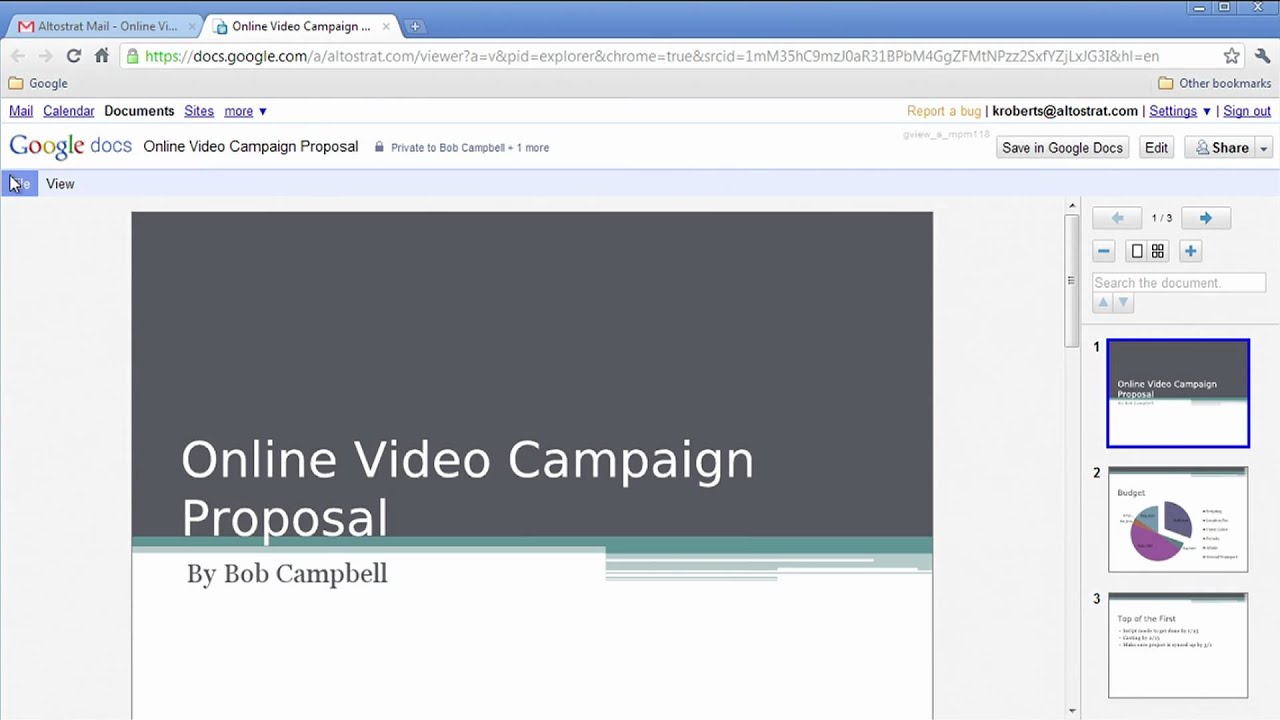This screenshot has height=720, width=1280.
Task: Switch to single page view icon
Action: [x=1137, y=251]
